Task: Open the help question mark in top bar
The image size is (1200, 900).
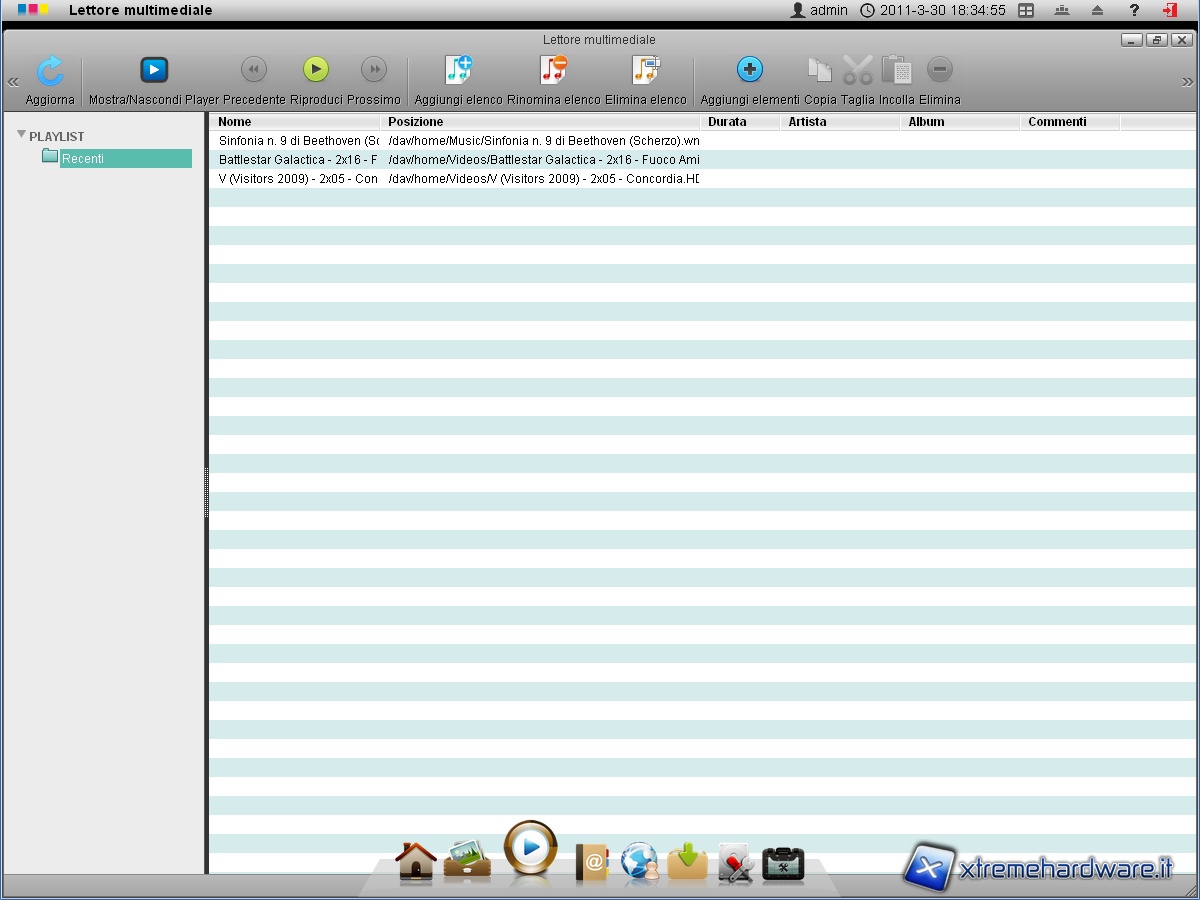Action: [x=1134, y=10]
